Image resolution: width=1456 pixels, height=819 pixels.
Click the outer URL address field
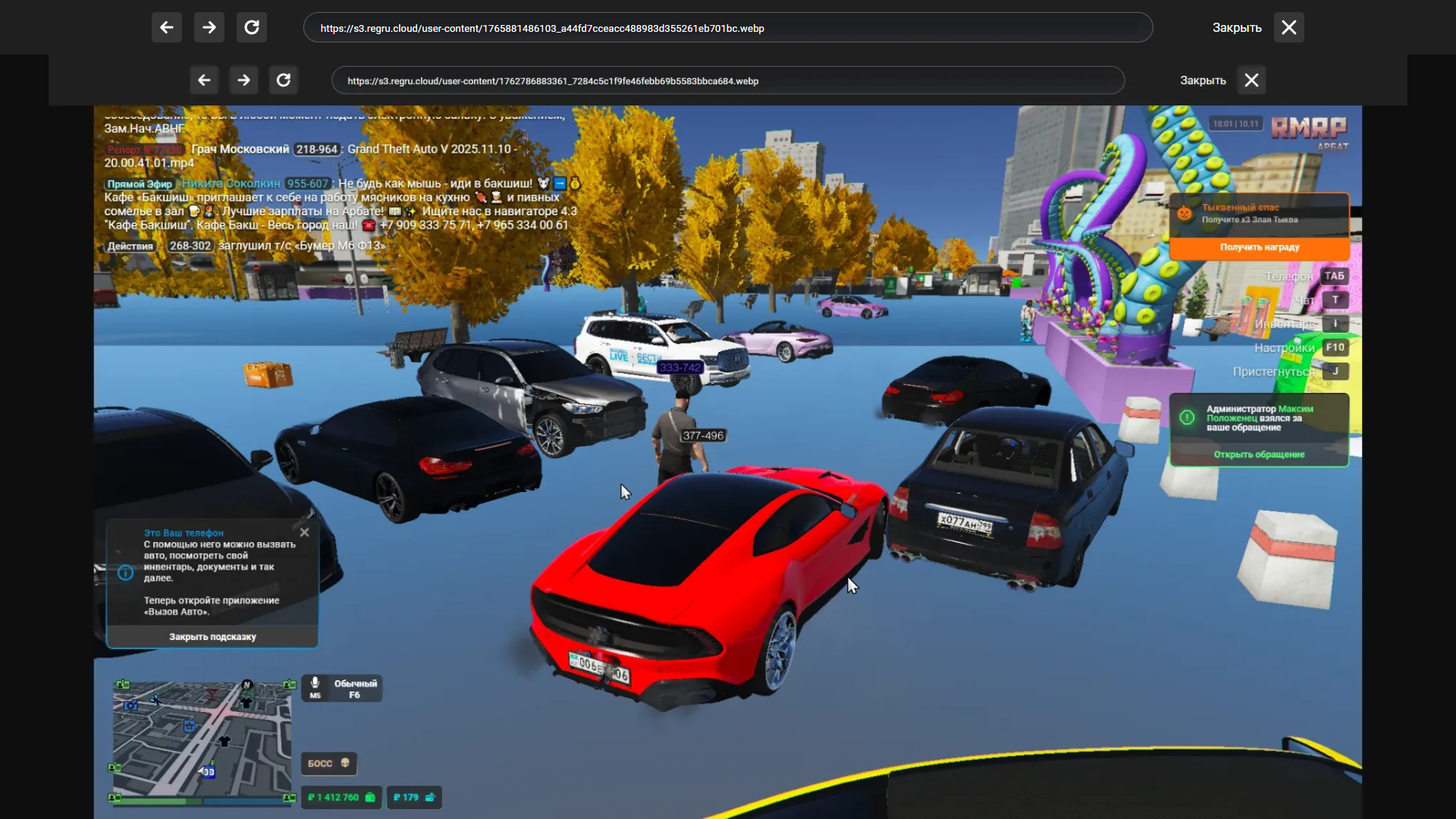click(x=728, y=28)
